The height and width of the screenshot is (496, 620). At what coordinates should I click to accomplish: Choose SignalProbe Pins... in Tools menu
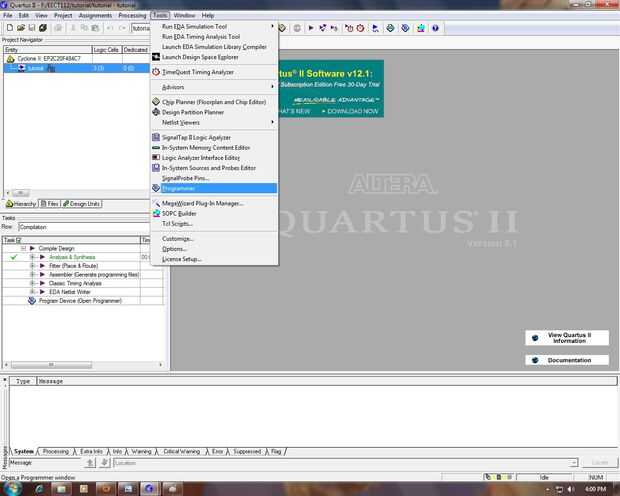pos(215,178)
